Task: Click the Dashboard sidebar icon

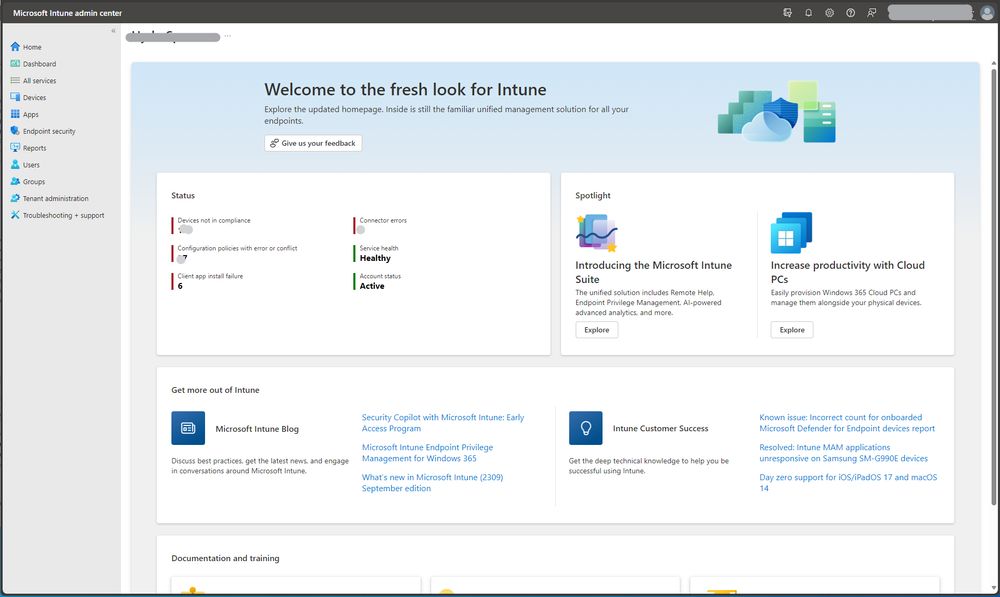Action: 15,63
